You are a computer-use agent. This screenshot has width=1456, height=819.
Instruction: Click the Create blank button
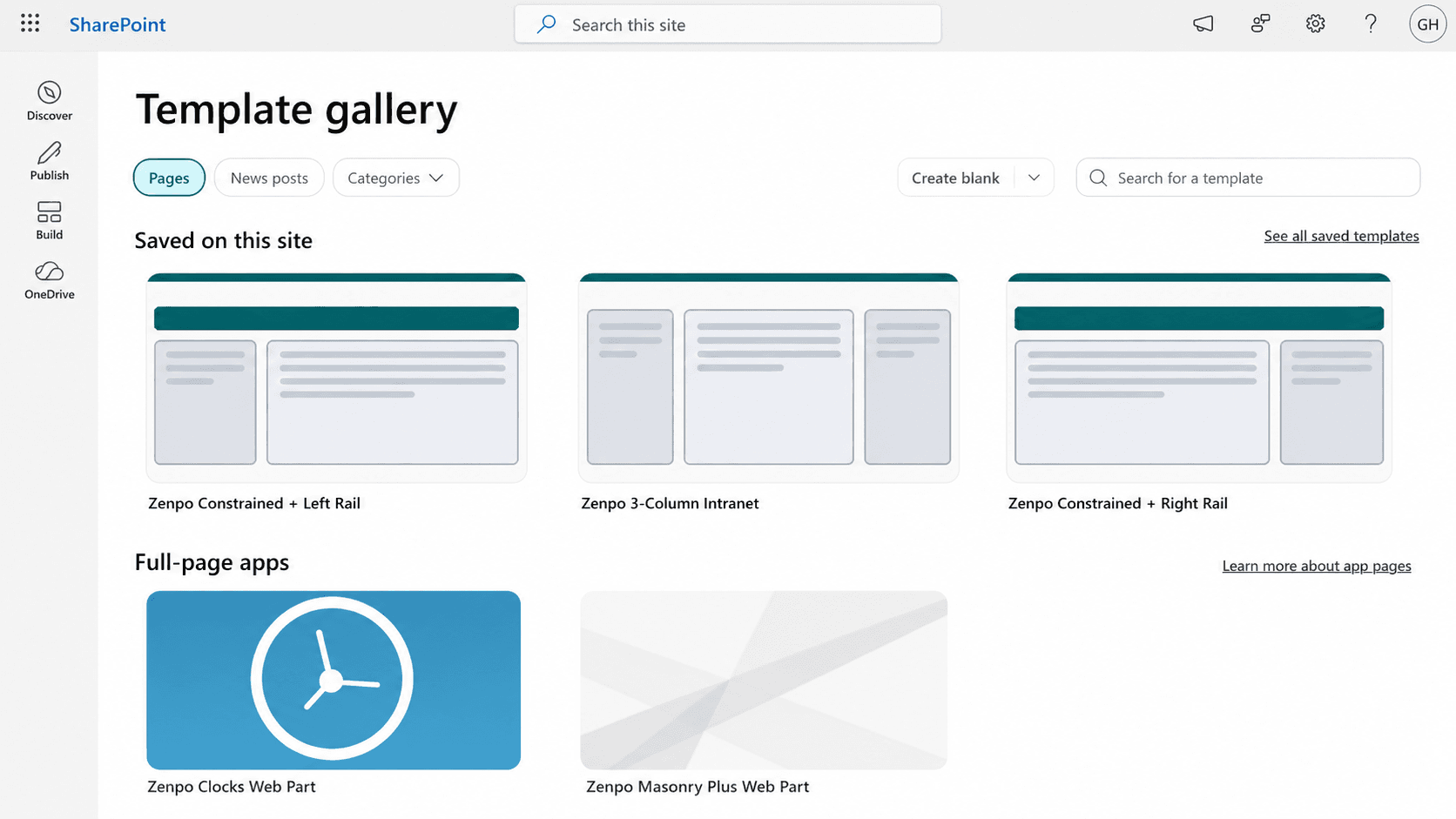(x=955, y=178)
